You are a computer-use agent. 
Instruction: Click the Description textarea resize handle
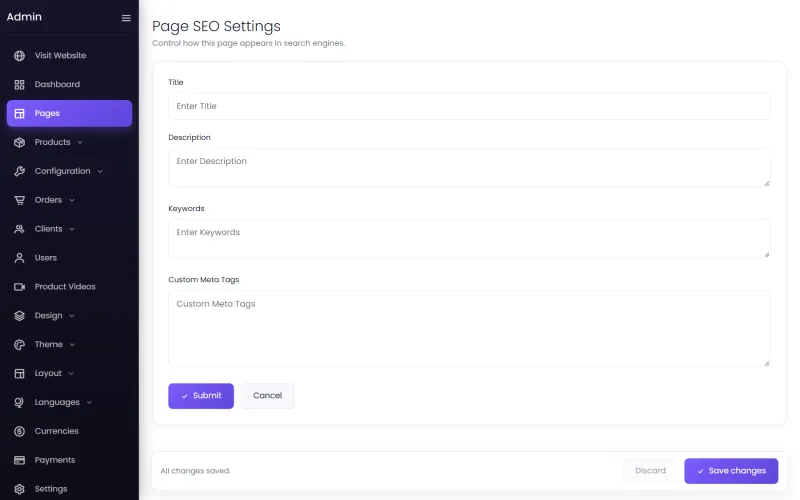pyautogui.click(x=766, y=183)
